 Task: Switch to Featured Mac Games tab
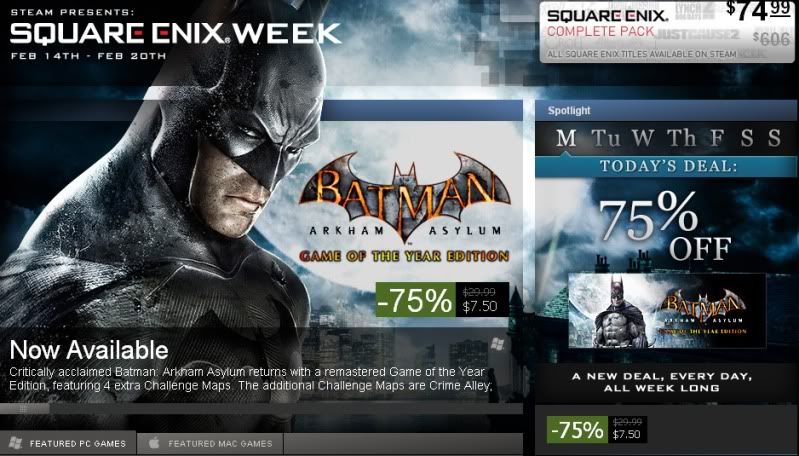point(210,443)
